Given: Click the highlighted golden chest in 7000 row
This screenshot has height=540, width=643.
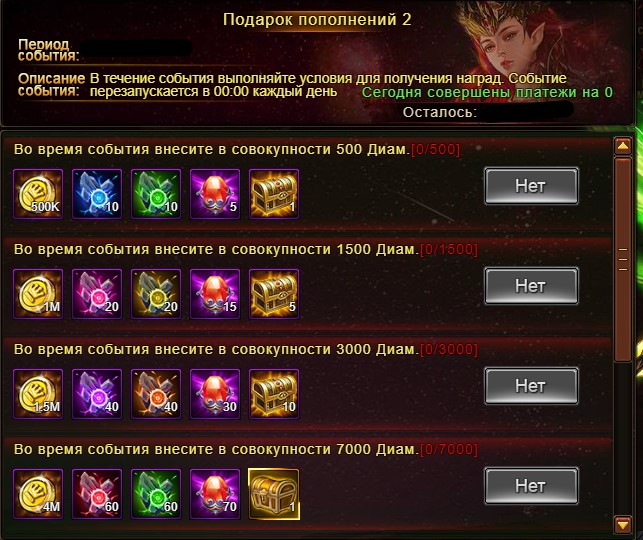Looking at the screenshot, I should pos(274,494).
